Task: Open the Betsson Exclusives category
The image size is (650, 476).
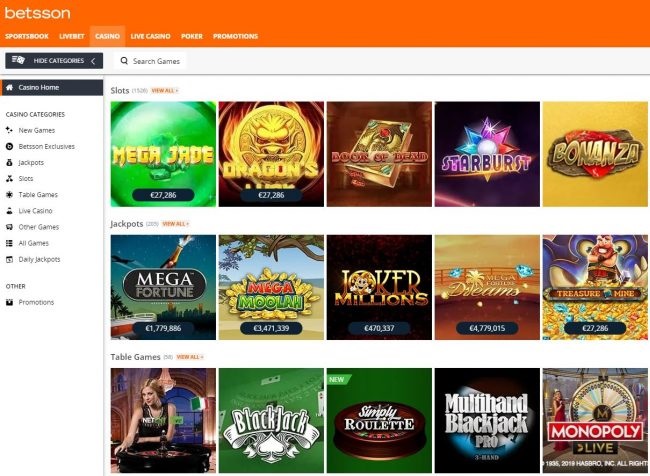Action: (x=46, y=146)
